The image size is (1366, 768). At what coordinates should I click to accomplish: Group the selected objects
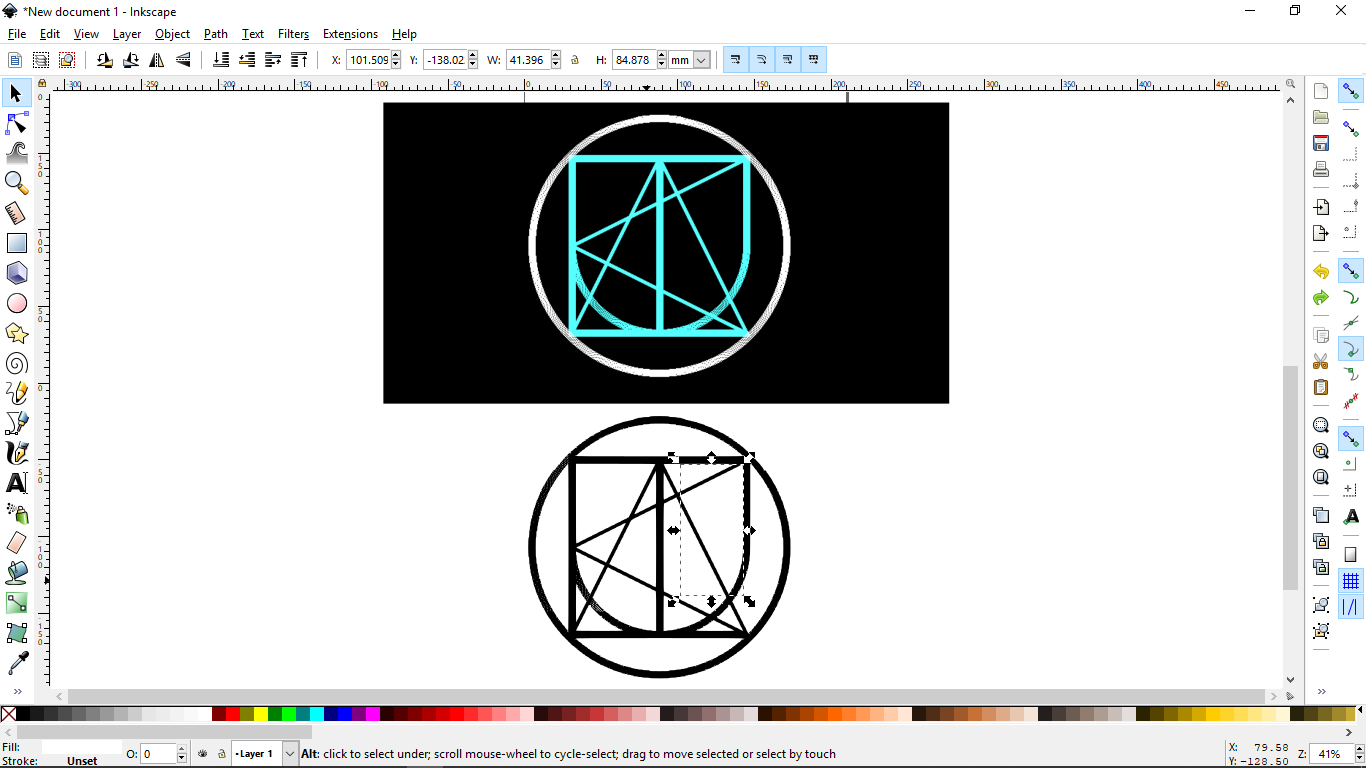1321,605
